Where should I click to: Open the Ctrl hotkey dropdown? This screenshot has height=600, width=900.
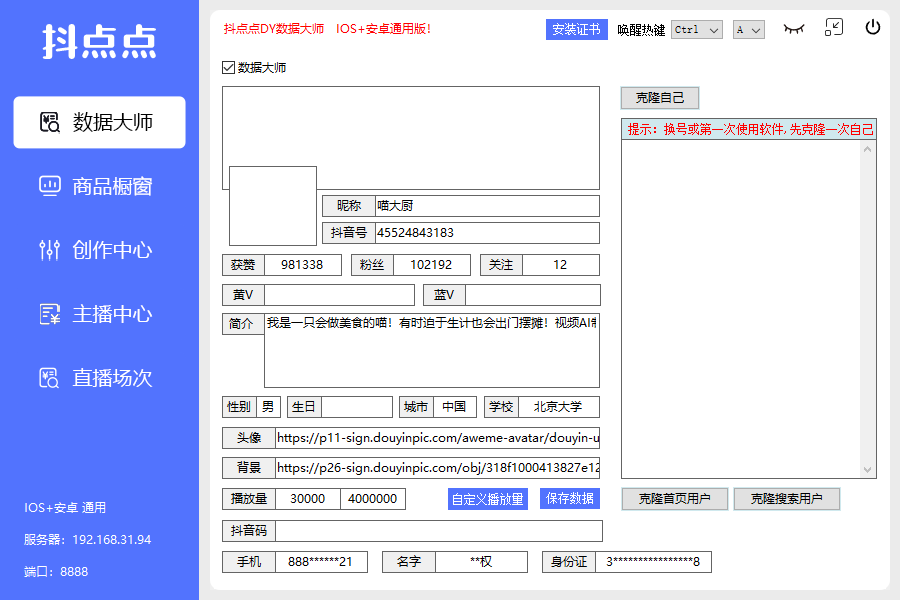(697, 29)
